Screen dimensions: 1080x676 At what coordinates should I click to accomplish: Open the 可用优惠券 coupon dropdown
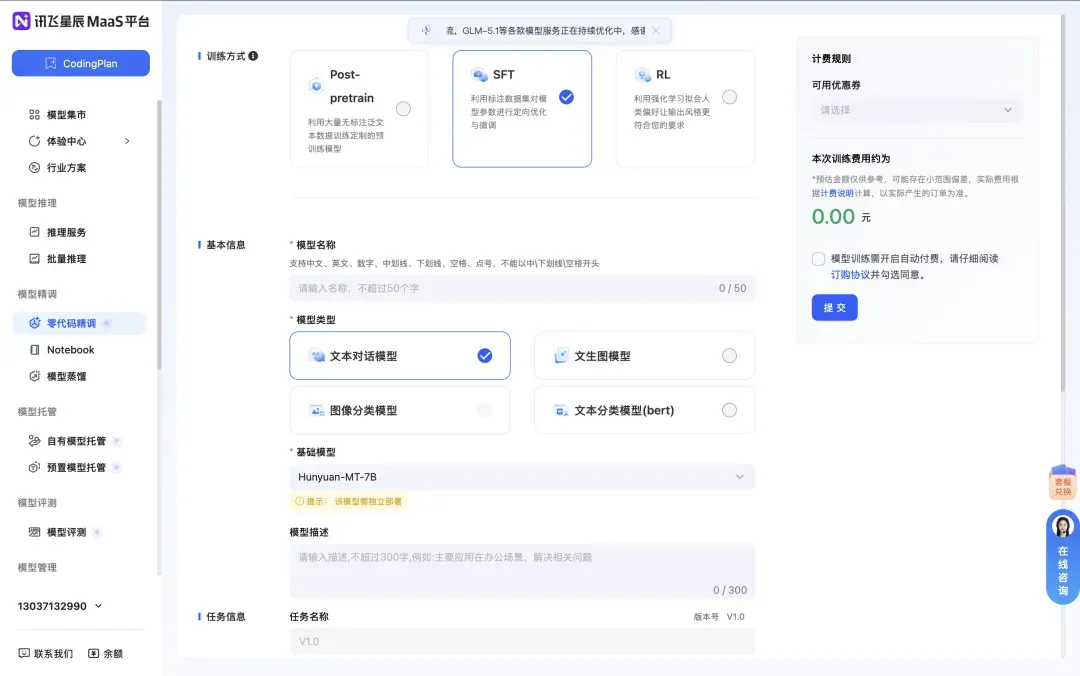(x=917, y=110)
